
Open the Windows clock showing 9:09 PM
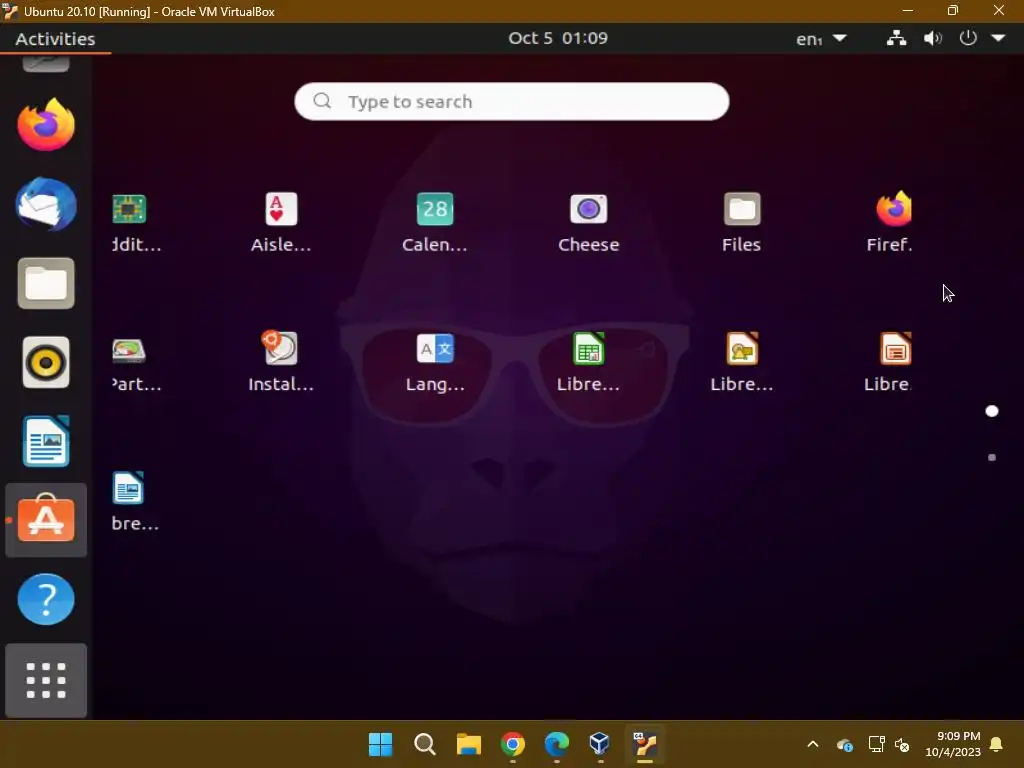tap(953, 744)
